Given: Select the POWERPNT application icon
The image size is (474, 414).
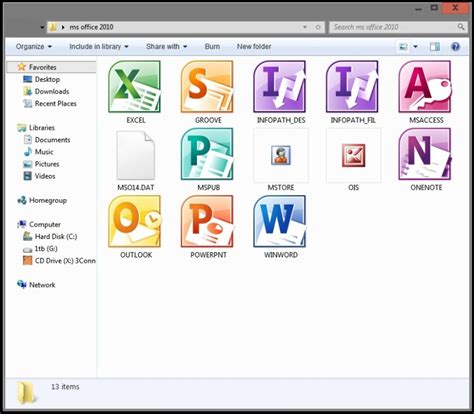Looking at the screenshot, I should point(207,221).
